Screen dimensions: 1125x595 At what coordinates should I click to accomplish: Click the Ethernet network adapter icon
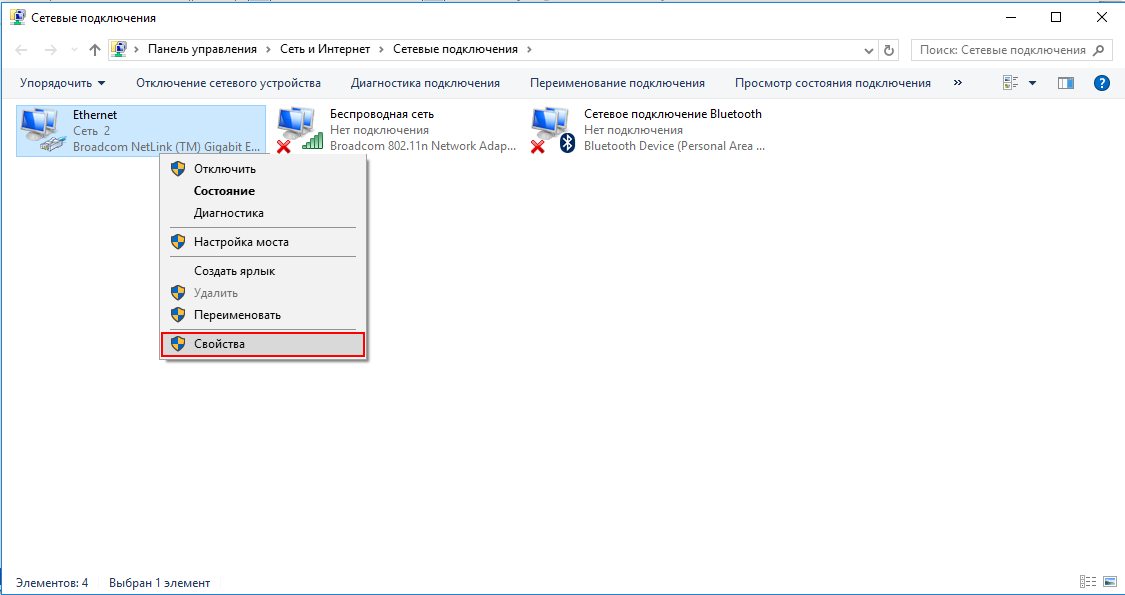[x=40, y=130]
